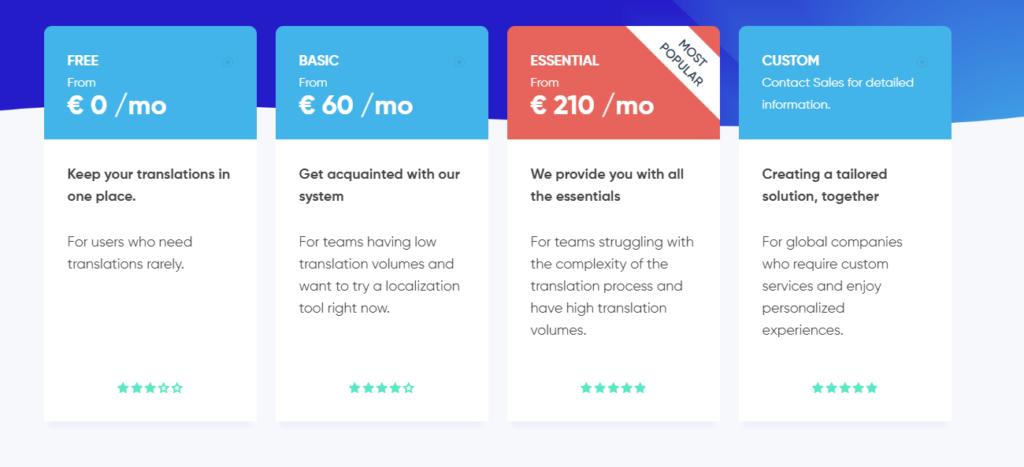Click the first star under the BASIC plan

click(355, 388)
